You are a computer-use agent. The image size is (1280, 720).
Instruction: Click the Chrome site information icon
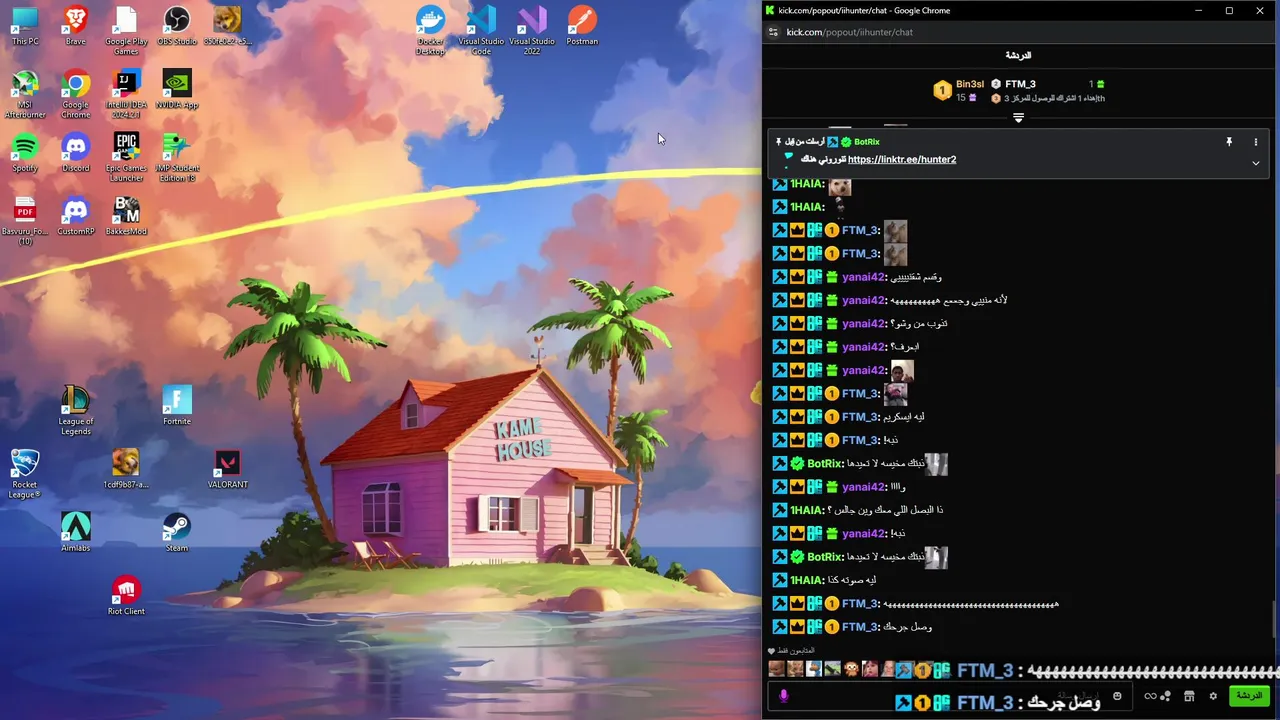pos(772,32)
